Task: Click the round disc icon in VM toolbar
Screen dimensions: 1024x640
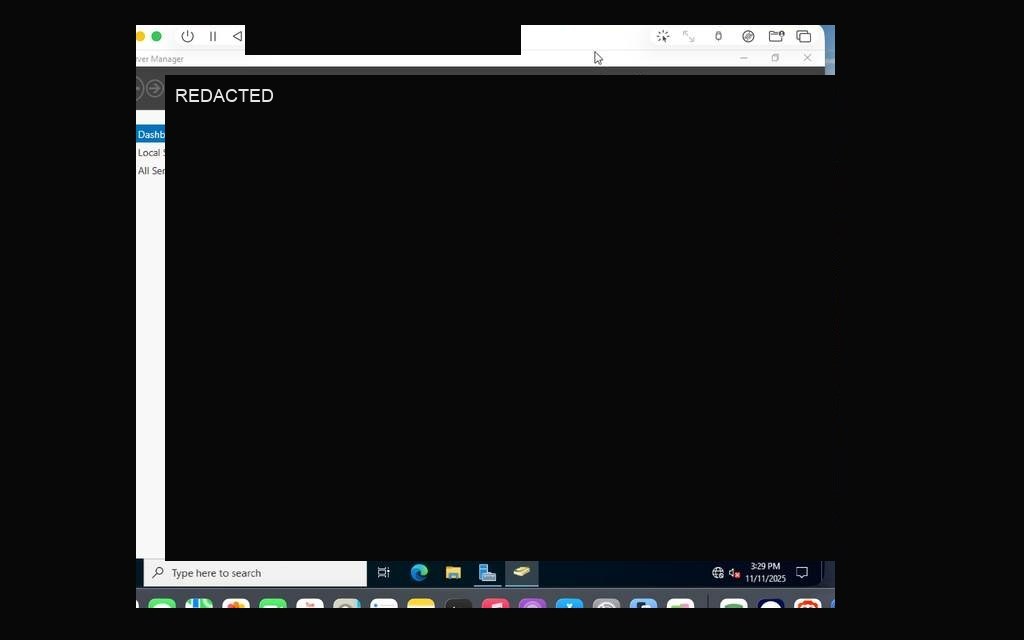Action: pos(748,37)
